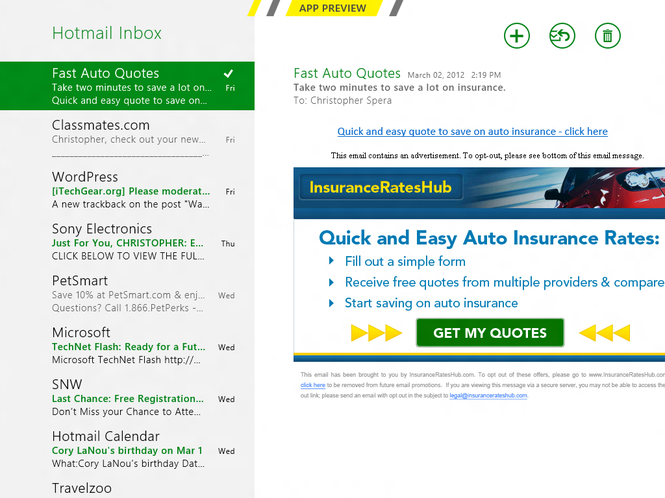Click 'Christopher, check out your new...' preview
Screen dimensions: 665x498
tap(129, 140)
